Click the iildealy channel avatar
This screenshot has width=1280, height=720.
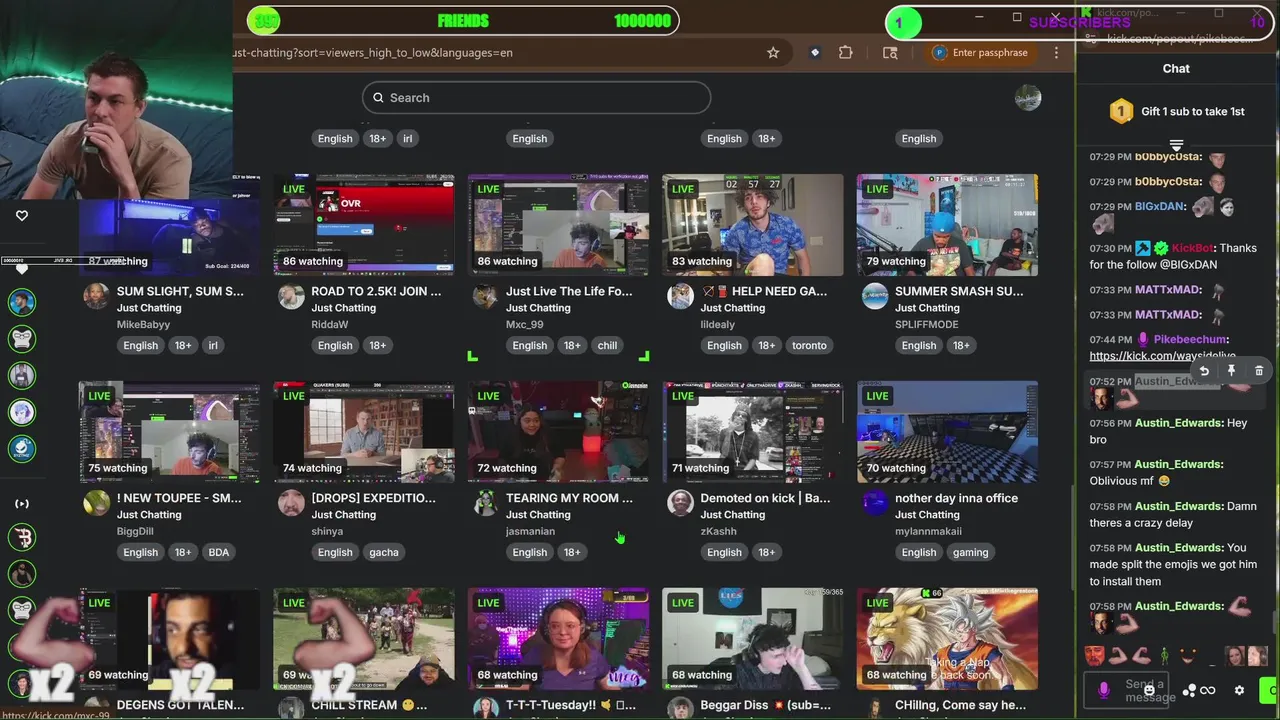pos(680,296)
